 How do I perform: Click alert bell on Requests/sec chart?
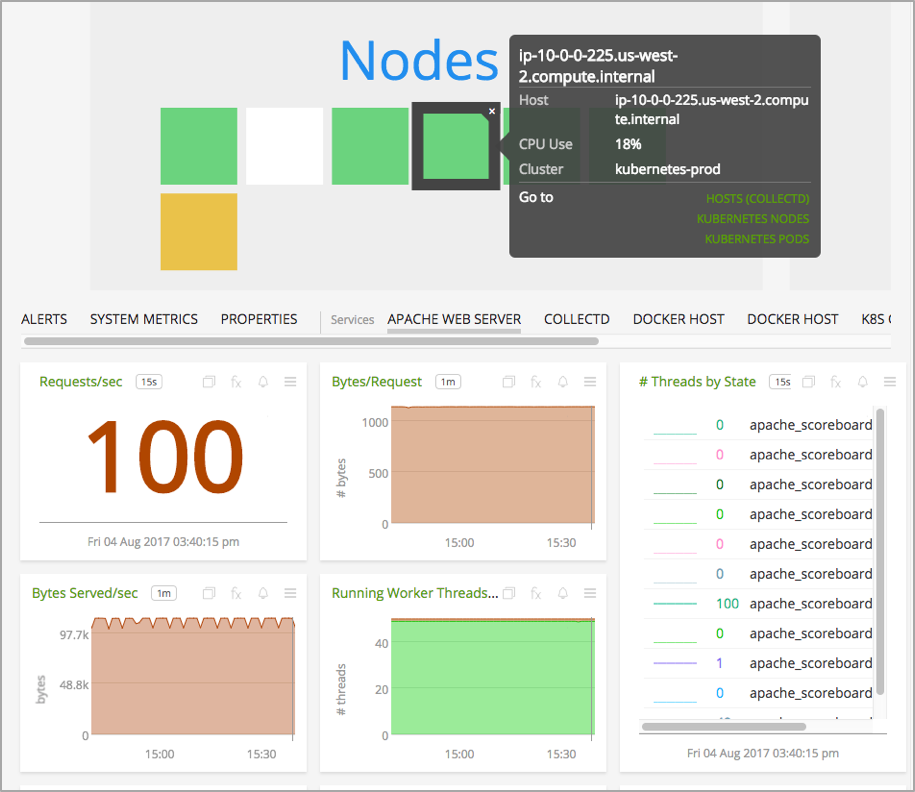[263, 382]
